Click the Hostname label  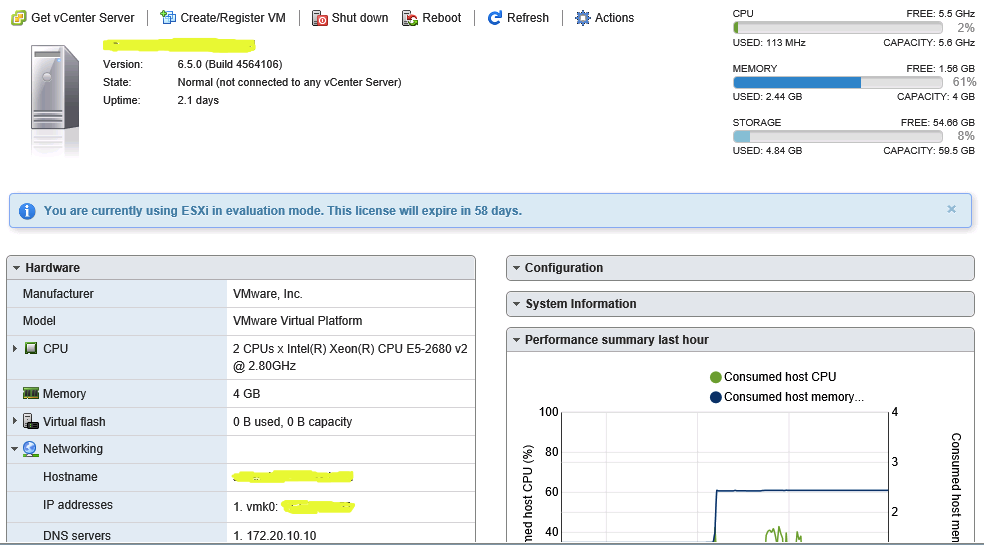(x=70, y=477)
